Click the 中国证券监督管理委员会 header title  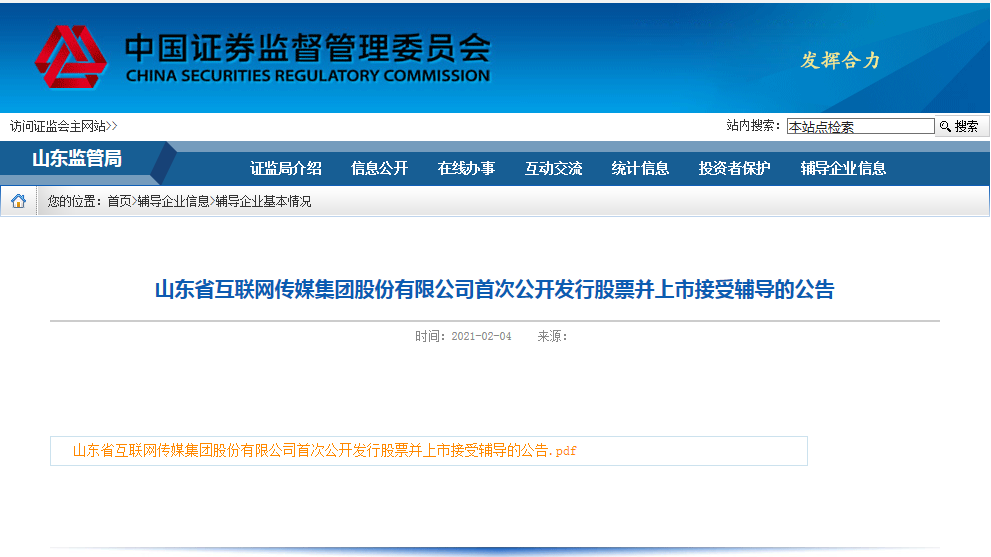pyautogui.click(x=307, y=47)
